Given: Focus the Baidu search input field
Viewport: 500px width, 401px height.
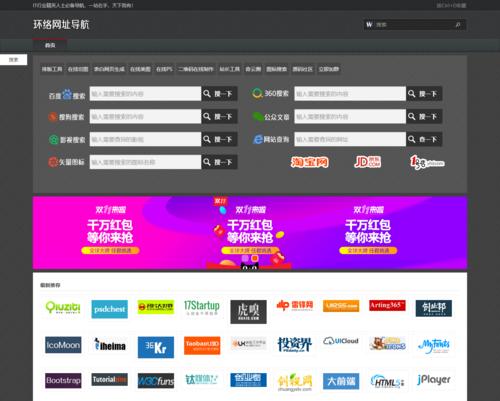Looking at the screenshot, I should [145, 94].
